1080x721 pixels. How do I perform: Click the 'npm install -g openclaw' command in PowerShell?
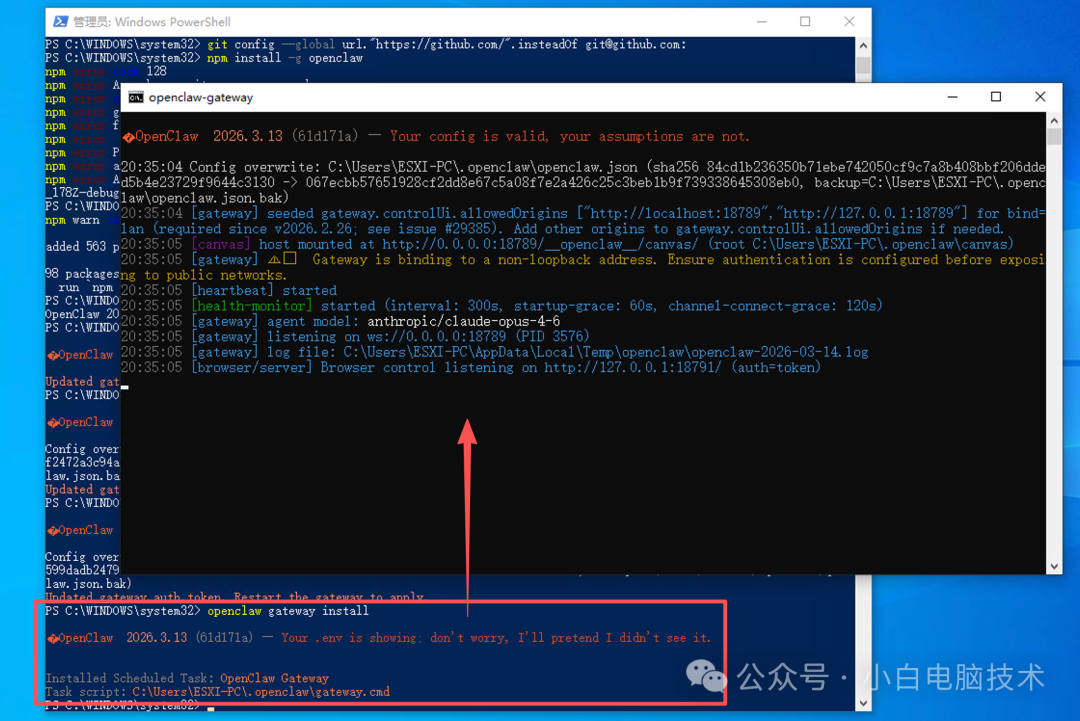tap(284, 58)
